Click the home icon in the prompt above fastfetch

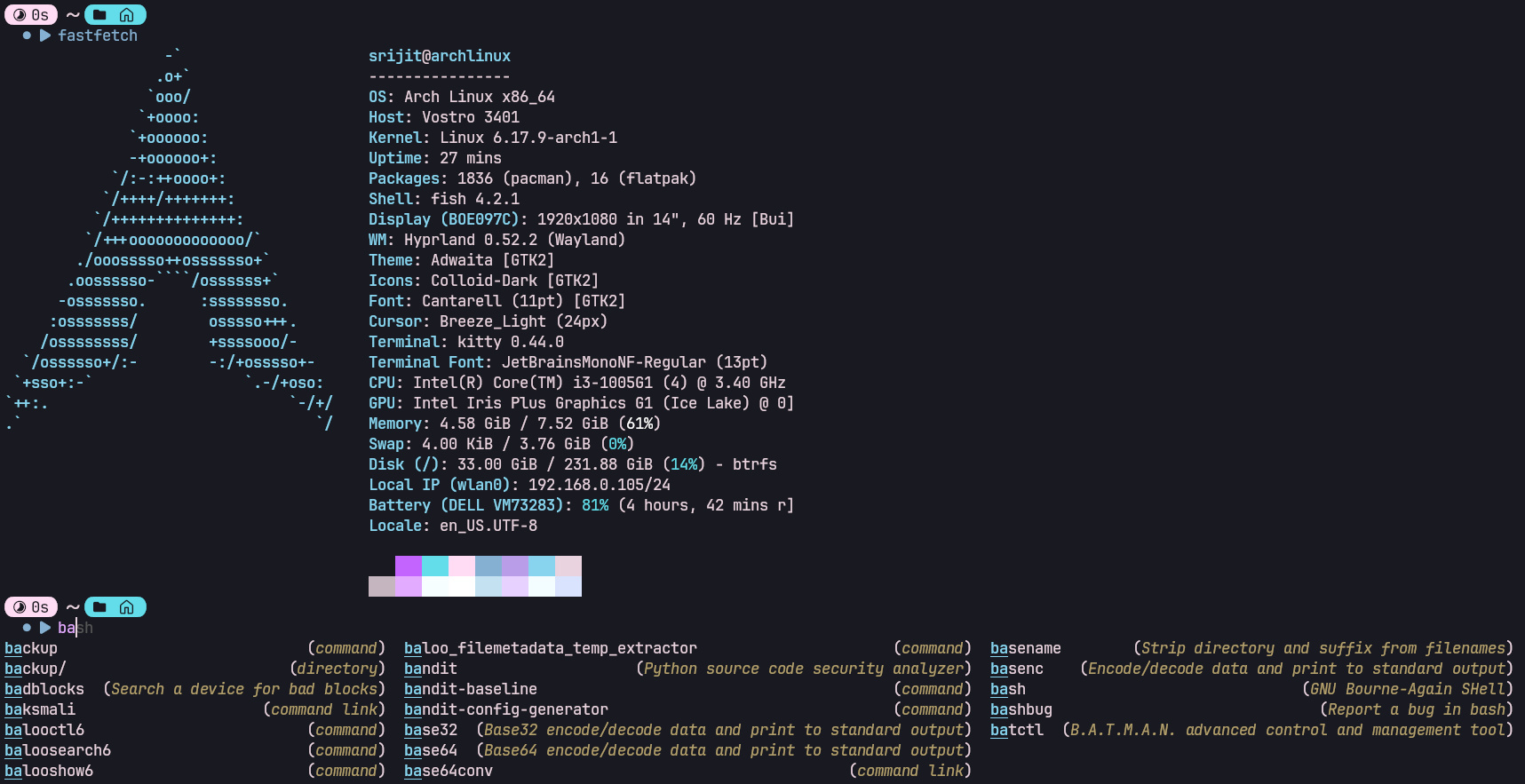point(127,15)
